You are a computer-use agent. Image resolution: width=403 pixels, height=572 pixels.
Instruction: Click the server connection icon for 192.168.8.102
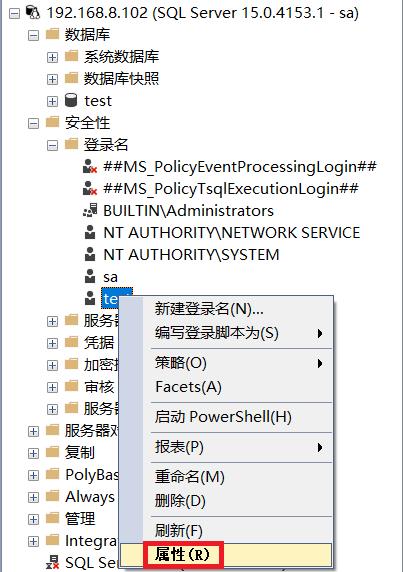click(33, 12)
